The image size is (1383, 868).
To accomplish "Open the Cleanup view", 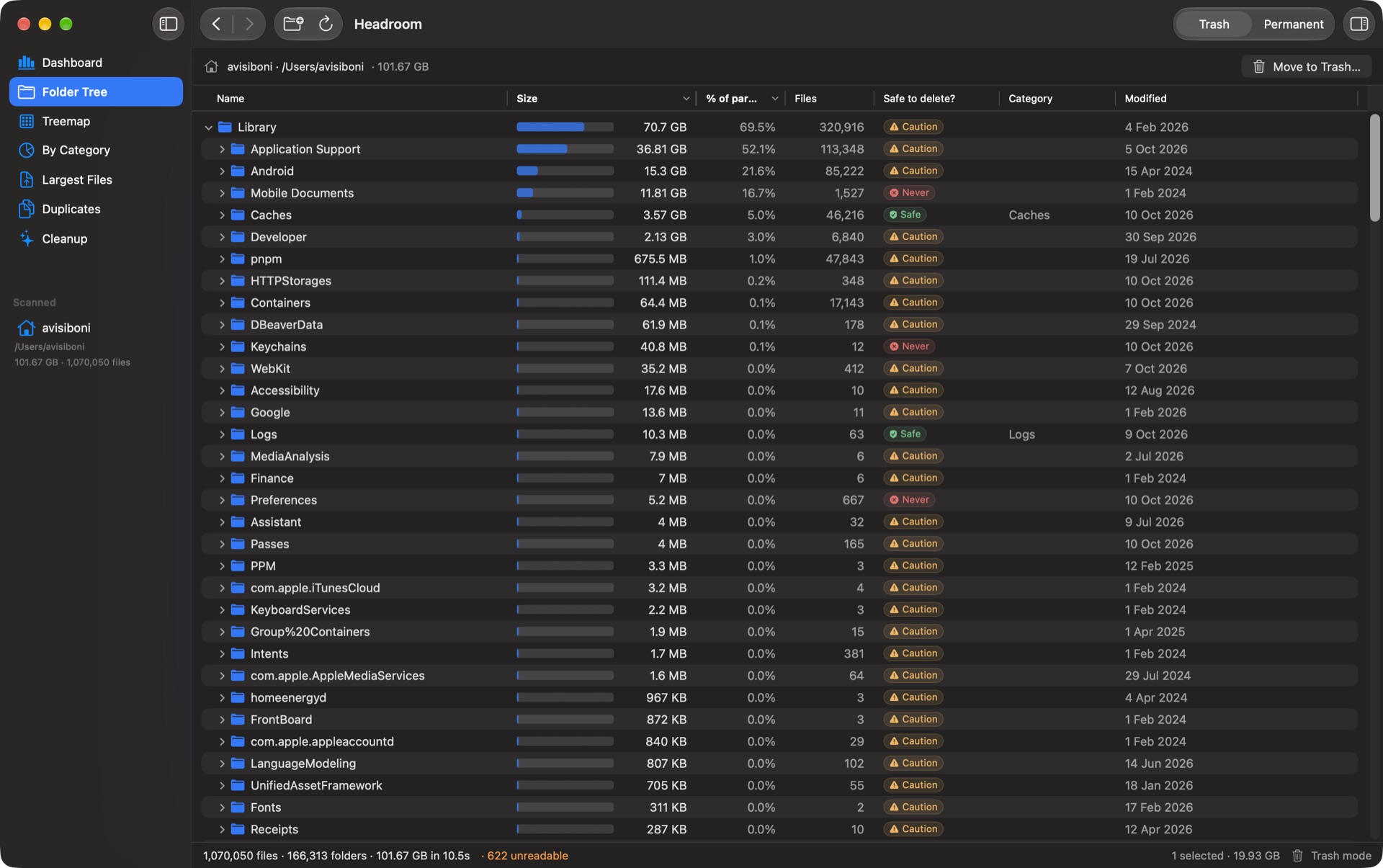I will coord(96,238).
